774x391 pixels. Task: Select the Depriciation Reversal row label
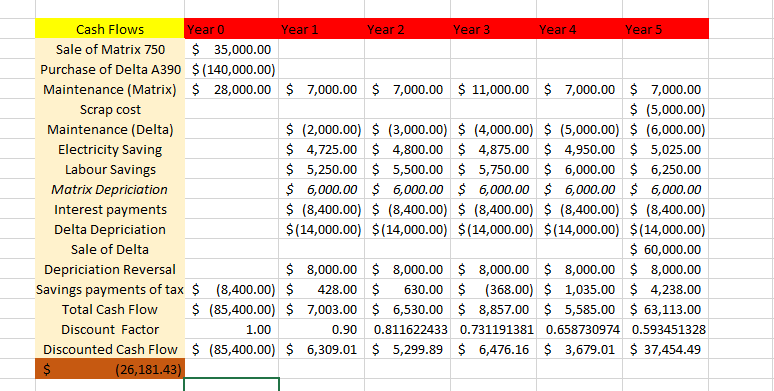(x=110, y=270)
